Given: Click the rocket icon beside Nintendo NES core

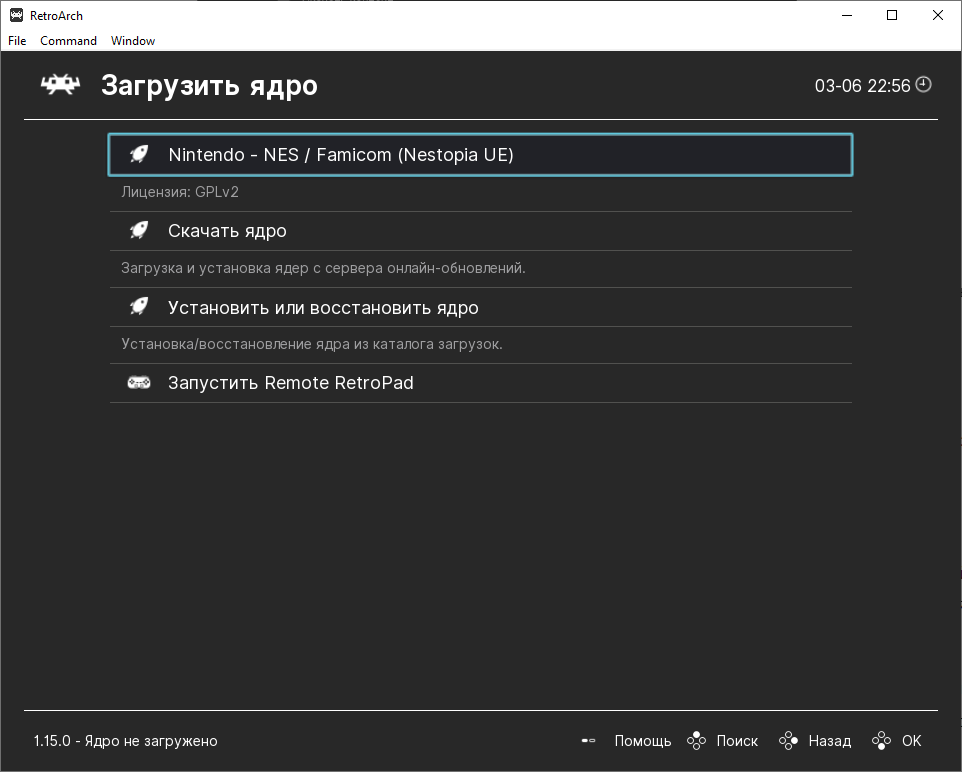Looking at the screenshot, I should 139,154.
